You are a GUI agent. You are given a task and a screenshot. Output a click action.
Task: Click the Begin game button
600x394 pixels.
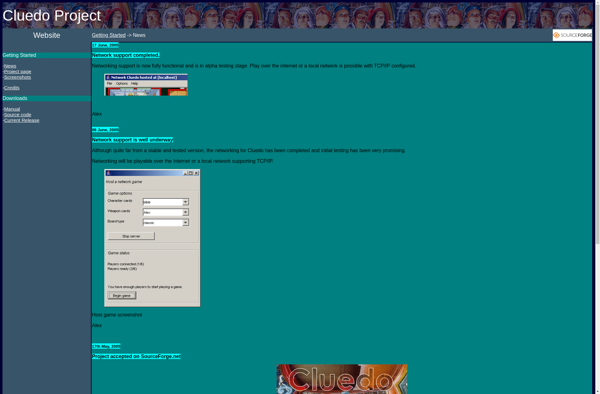click(122, 296)
